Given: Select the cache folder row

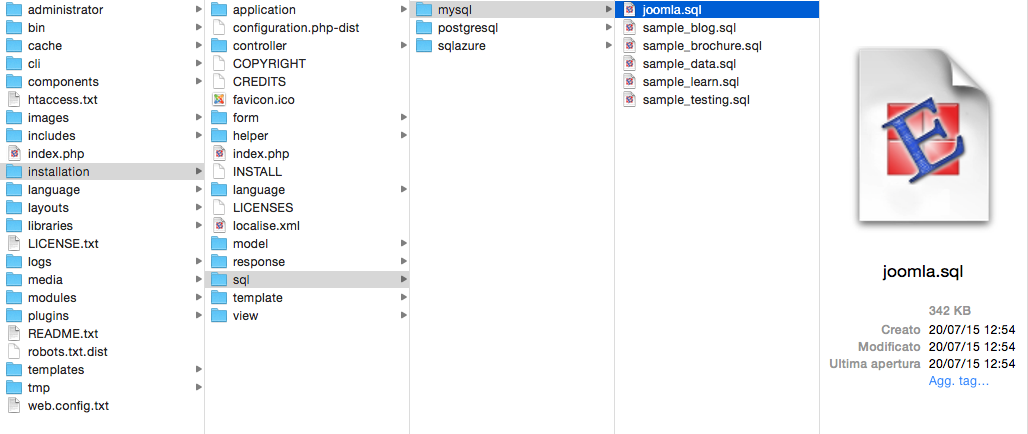Looking at the screenshot, I should tap(102, 46).
